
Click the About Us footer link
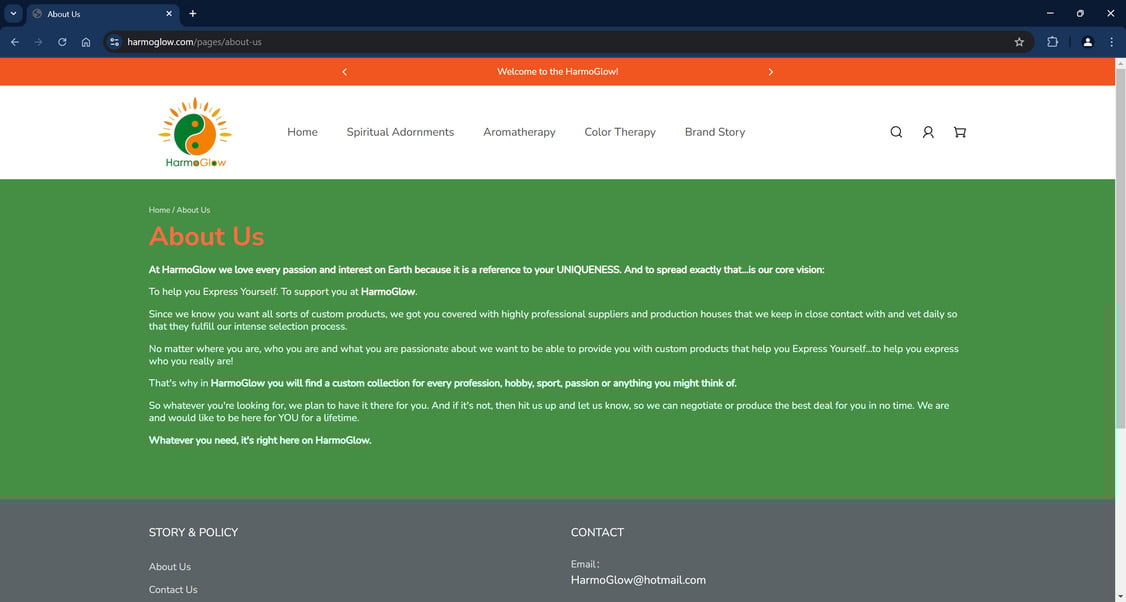coord(169,567)
